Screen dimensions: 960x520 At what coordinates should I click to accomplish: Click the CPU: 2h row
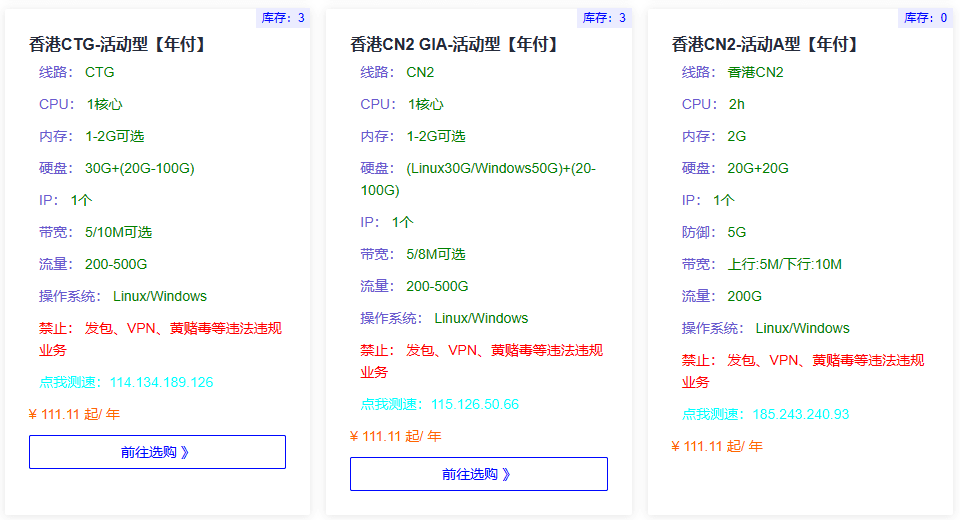713,104
